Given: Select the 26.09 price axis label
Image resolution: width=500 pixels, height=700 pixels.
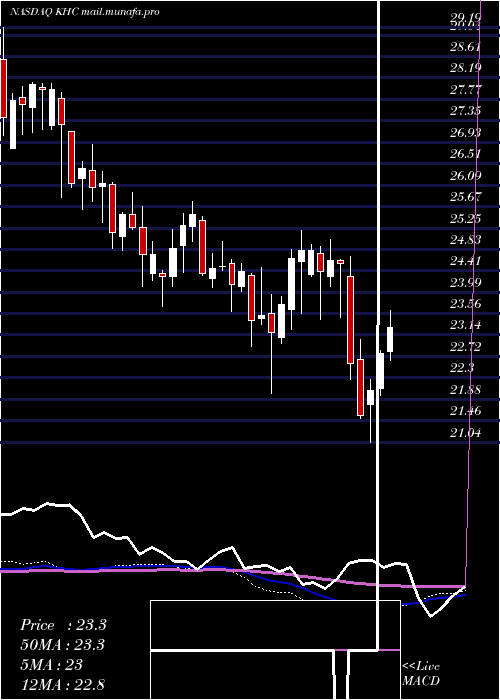Looking at the screenshot, I should 465,175.
